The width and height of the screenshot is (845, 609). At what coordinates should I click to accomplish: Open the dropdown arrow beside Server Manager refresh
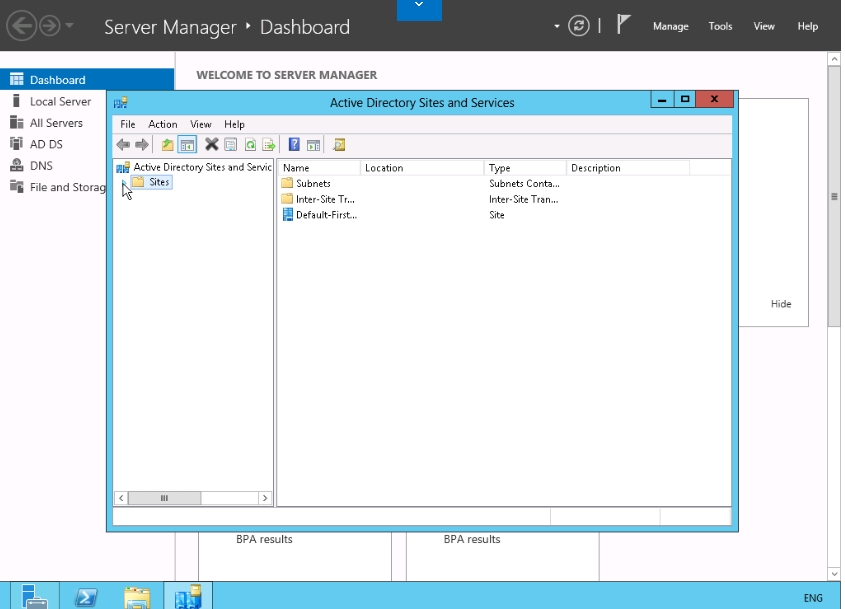557,26
